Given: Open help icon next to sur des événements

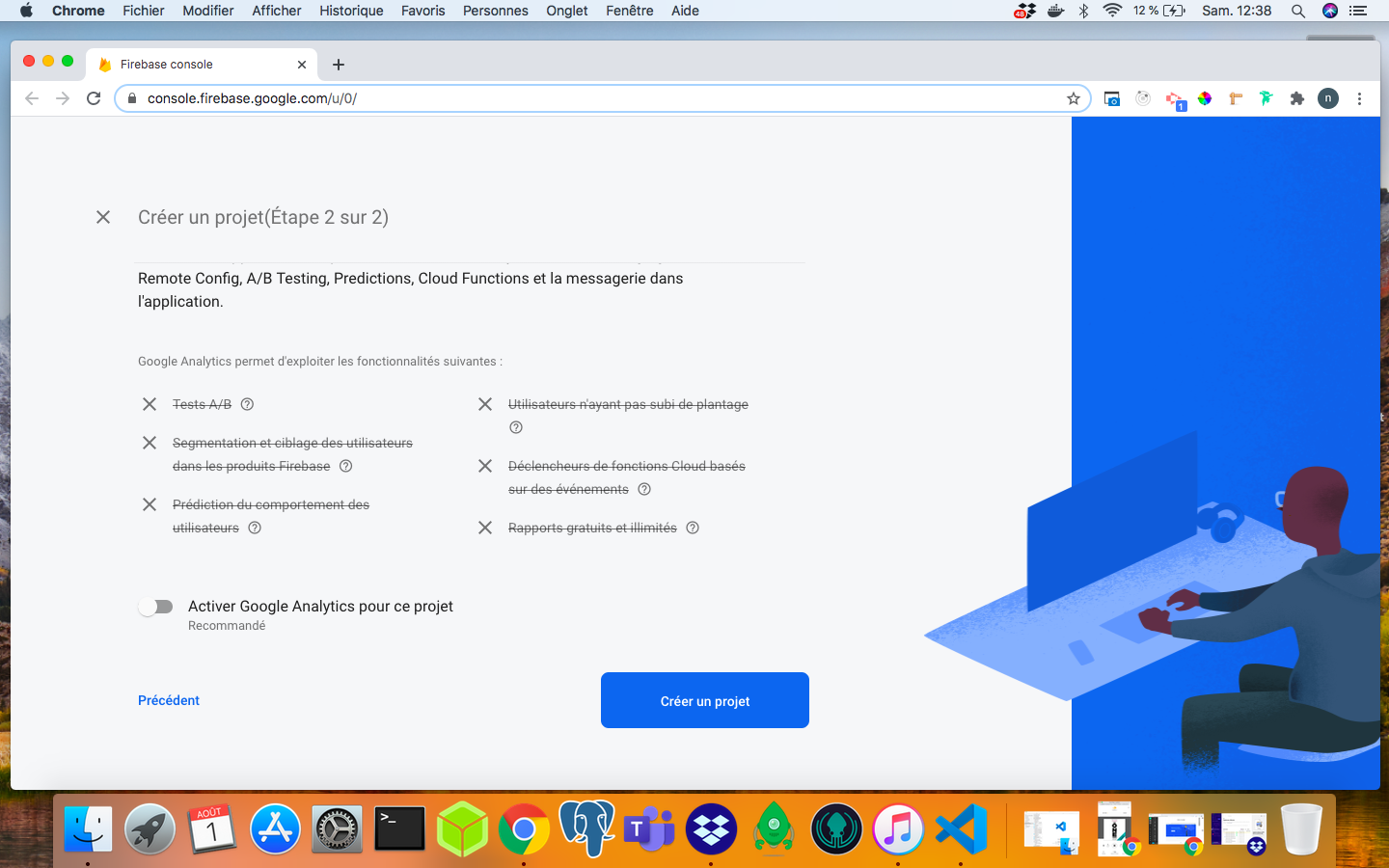Looking at the screenshot, I should pos(644,489).
